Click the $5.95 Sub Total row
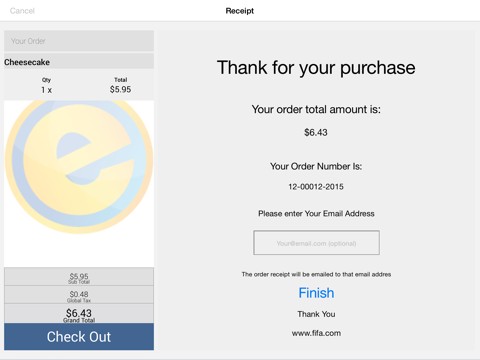The height and width of the screenshot is (360, 480). coord(79,277)
